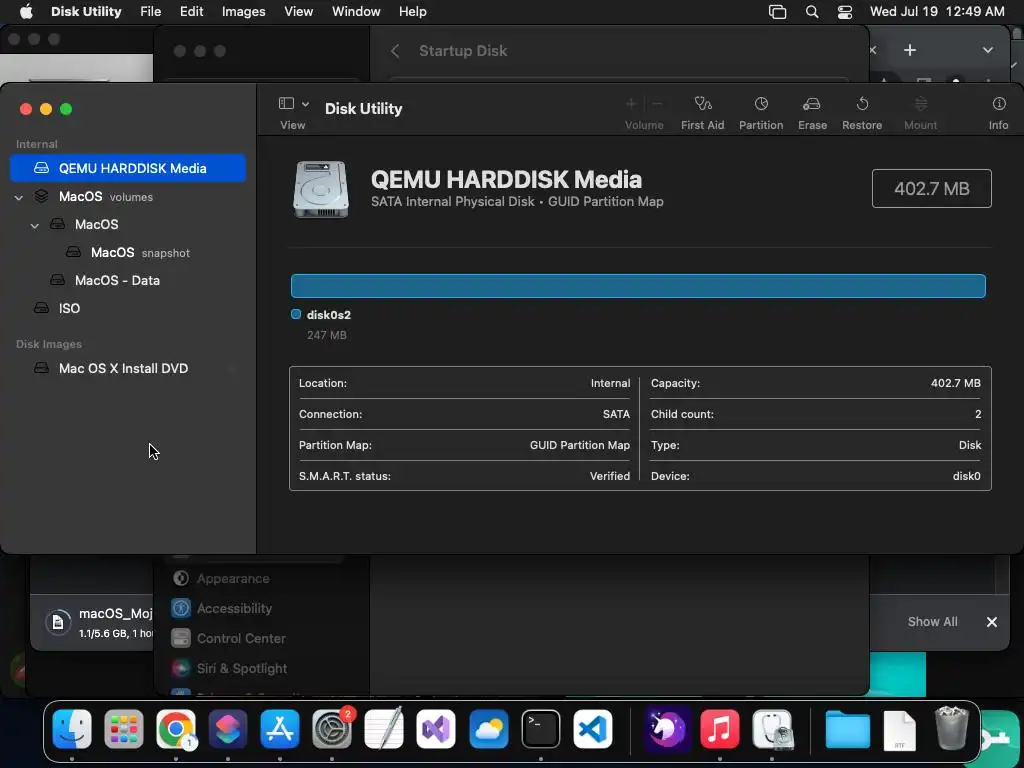Select QEMU HARDDISK Media in sidebar

[x=128, y=168]
